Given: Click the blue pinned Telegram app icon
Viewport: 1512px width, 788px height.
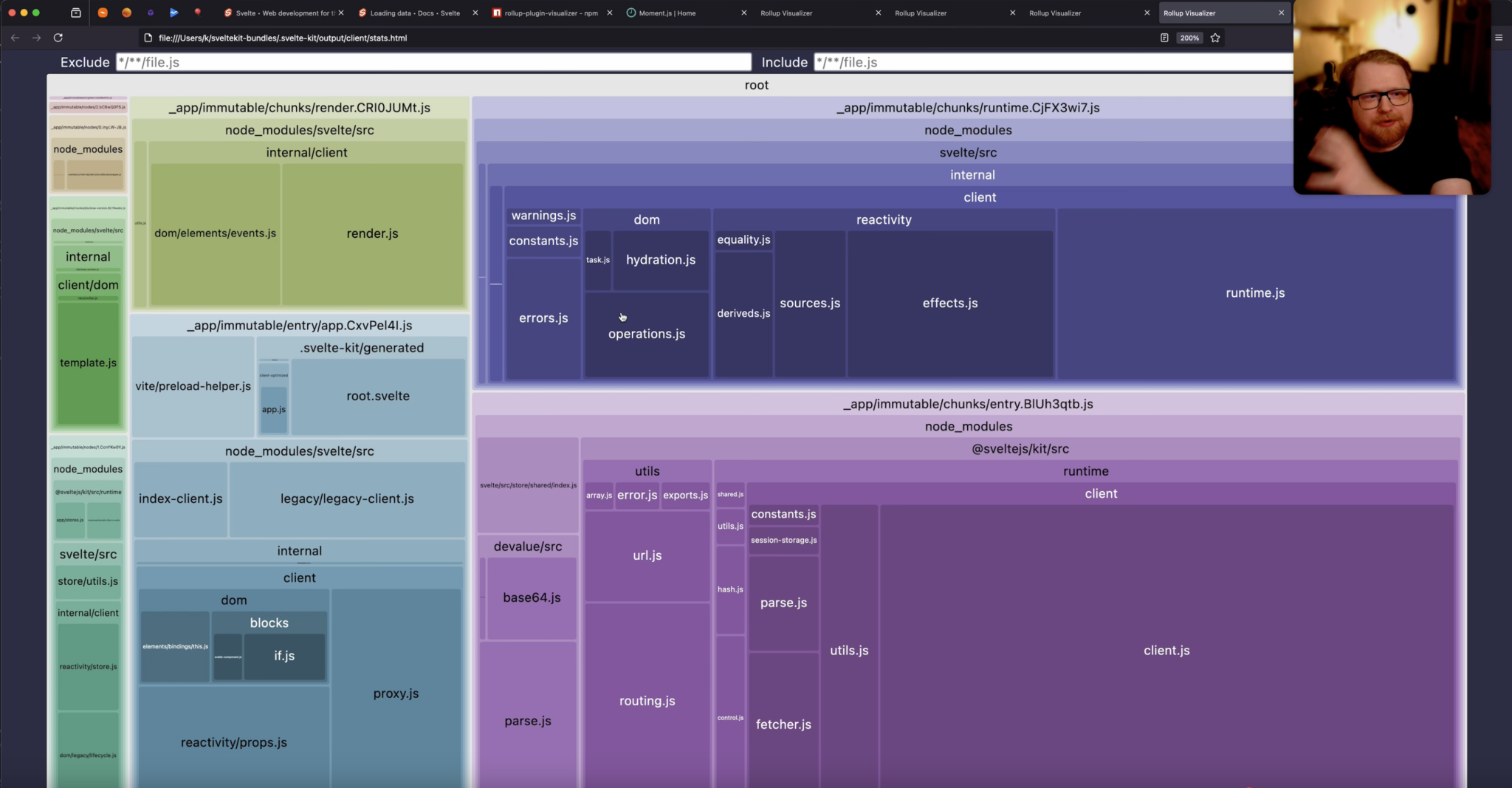Looking at the screenshot, I should [x=175, y=13].
